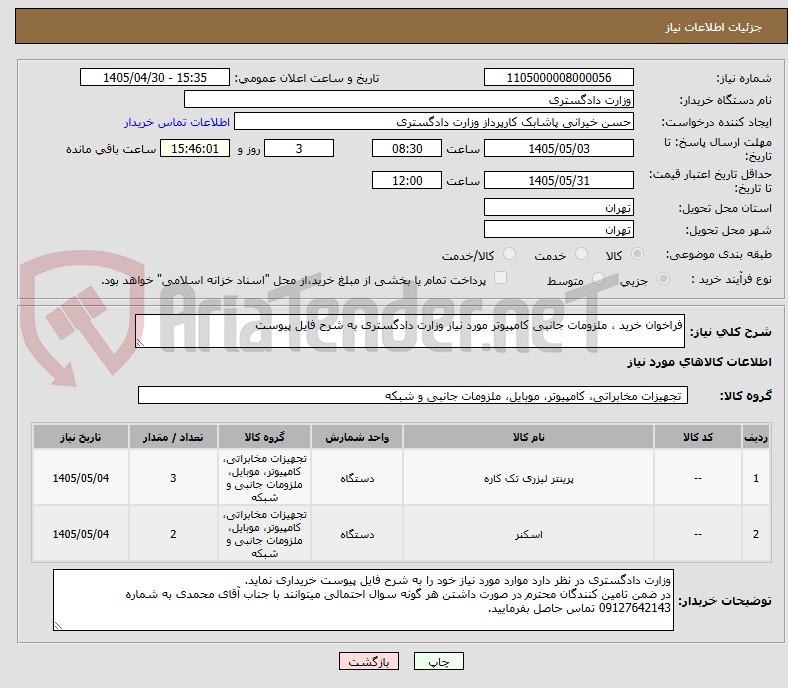The image size is (788, 688).
Task: Select the متوسط purchase type radio
Action: pyautogui.click(x=598, y=278)
